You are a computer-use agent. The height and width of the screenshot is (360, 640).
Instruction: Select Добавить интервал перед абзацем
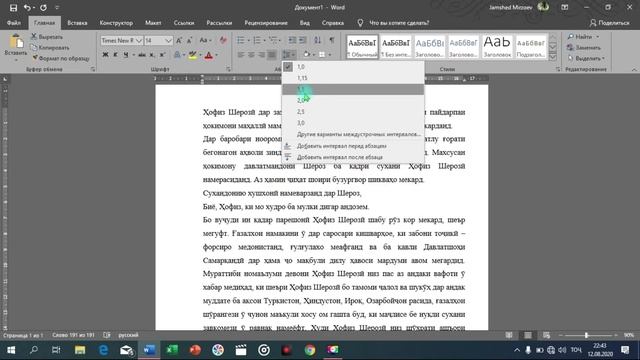tap(353, 146)
